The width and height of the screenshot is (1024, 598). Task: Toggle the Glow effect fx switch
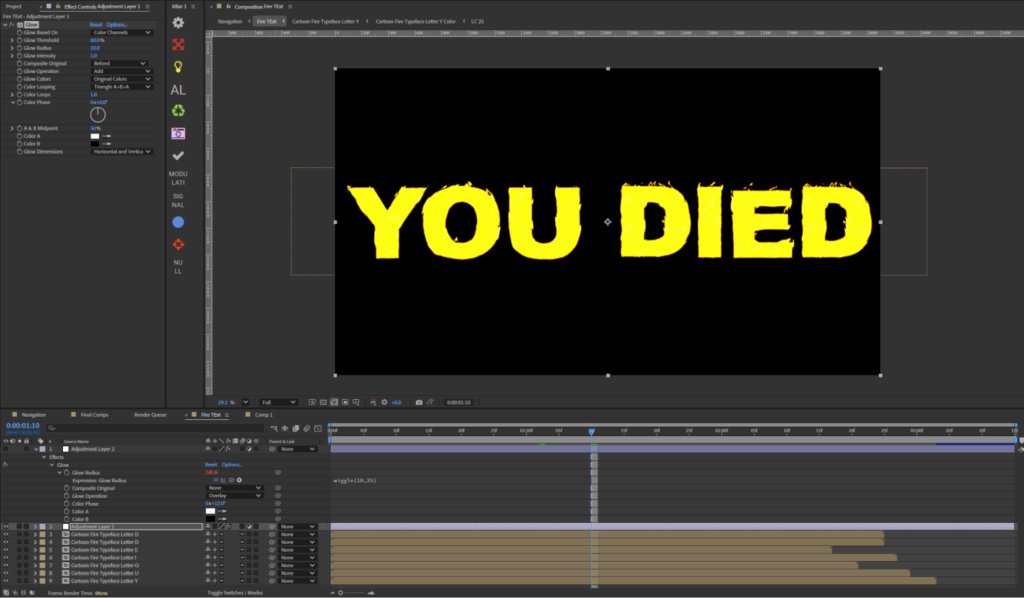[x=11, y=24]
